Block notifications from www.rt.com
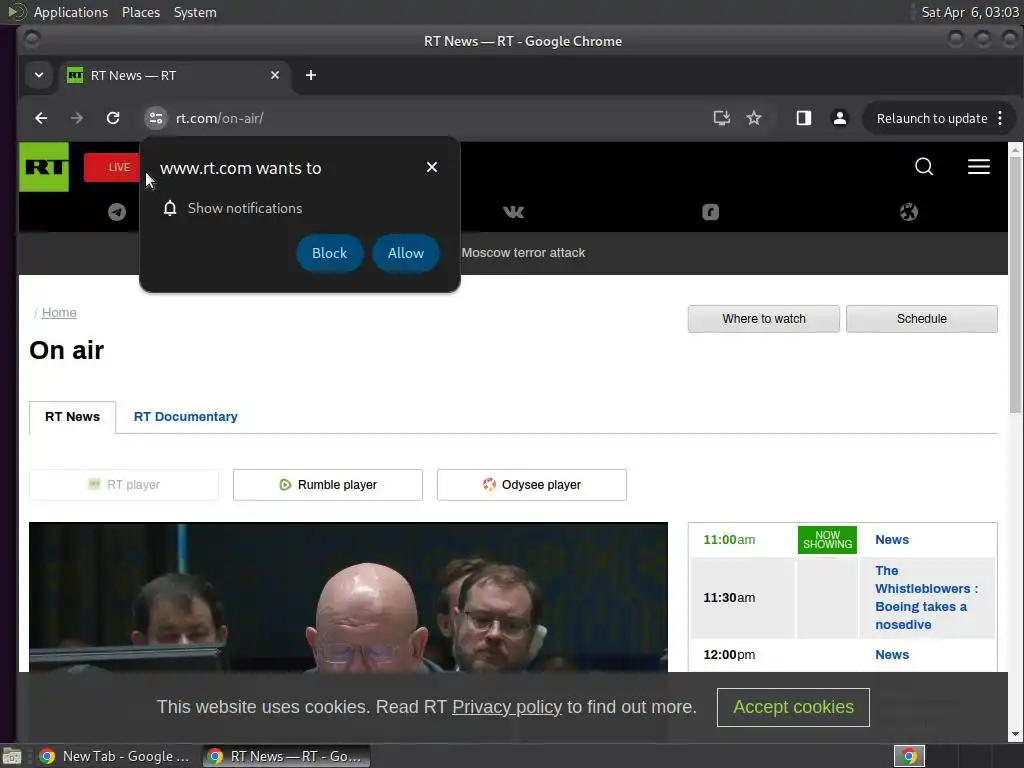This screenshot has height=768, width=1024. tap(329, 253)
